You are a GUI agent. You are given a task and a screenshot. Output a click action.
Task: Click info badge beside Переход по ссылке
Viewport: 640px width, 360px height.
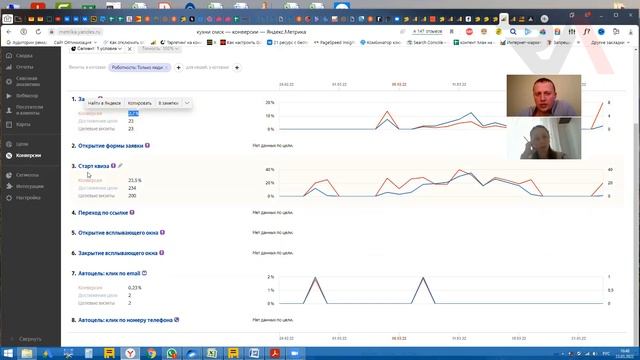coord(132,212)
